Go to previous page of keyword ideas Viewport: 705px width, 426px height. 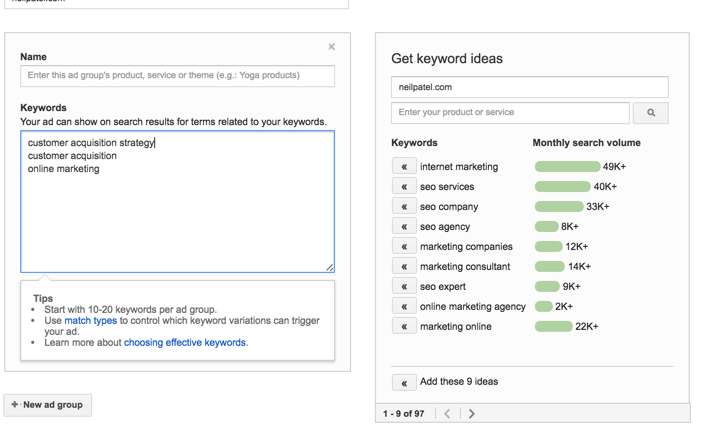click(447, 413)
